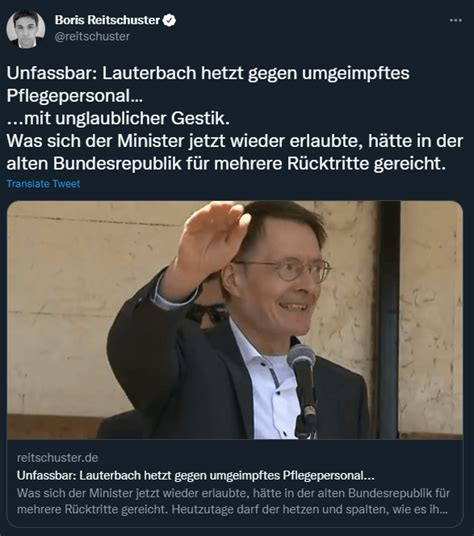Click the Boris Reitschuster display name
Image resolution: width=474 pixels, height=536 pixels.
click(107, 20)
